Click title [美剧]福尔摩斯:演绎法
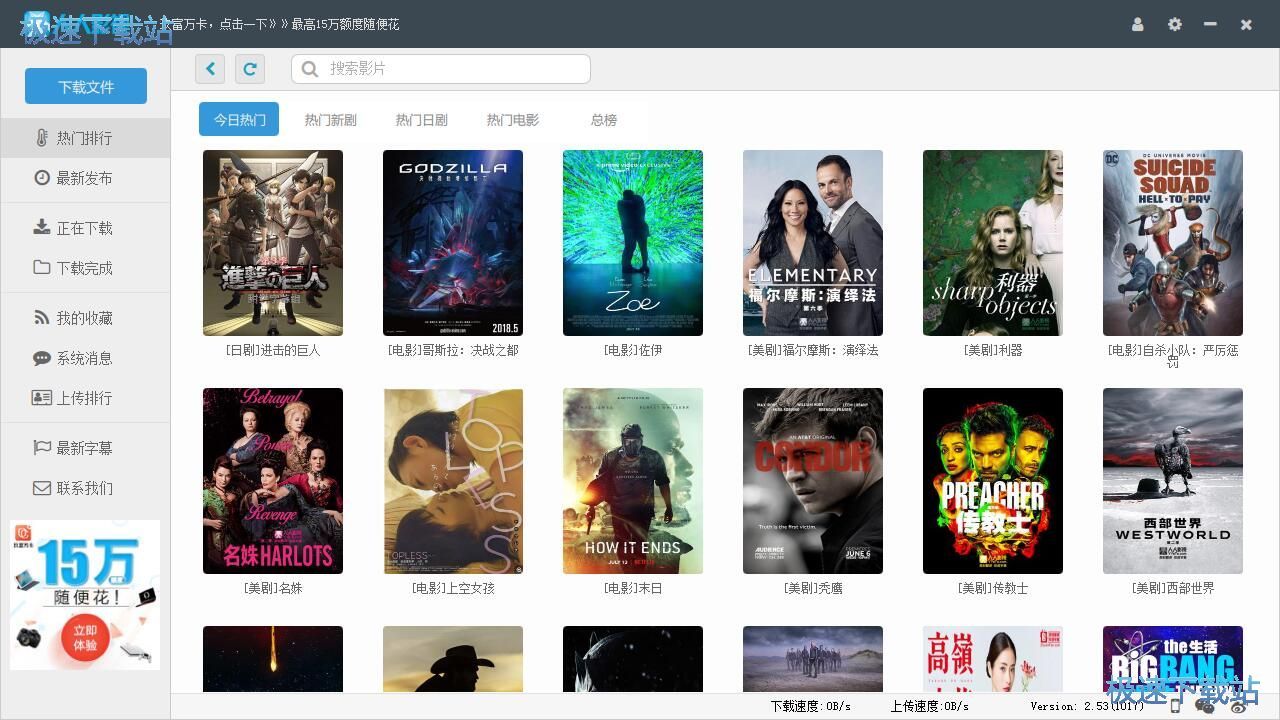Screen dimensions: 1280x720 pos(813,350)
